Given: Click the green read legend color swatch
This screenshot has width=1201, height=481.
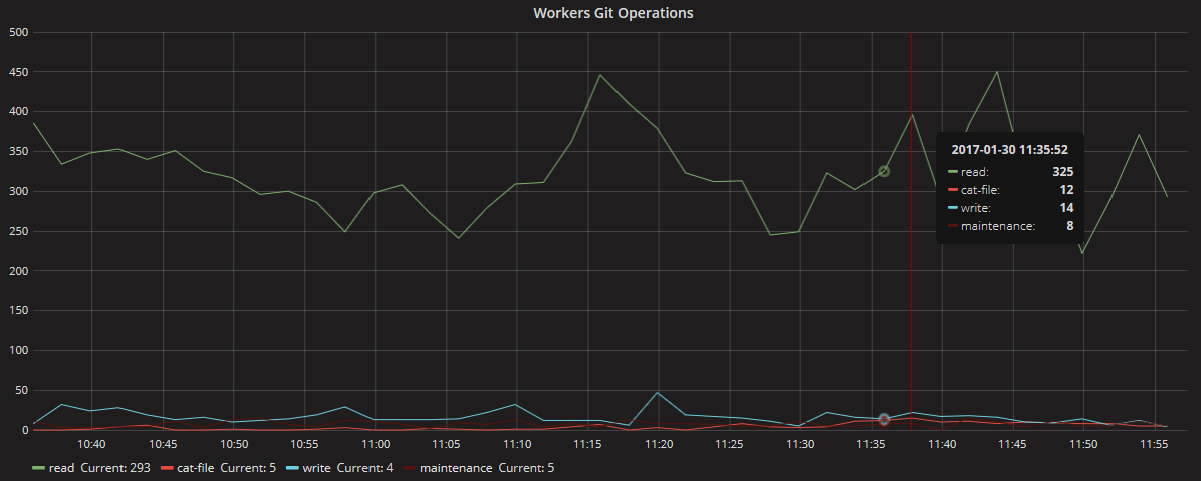Looking at the screenshot, I should pos(39,467).
